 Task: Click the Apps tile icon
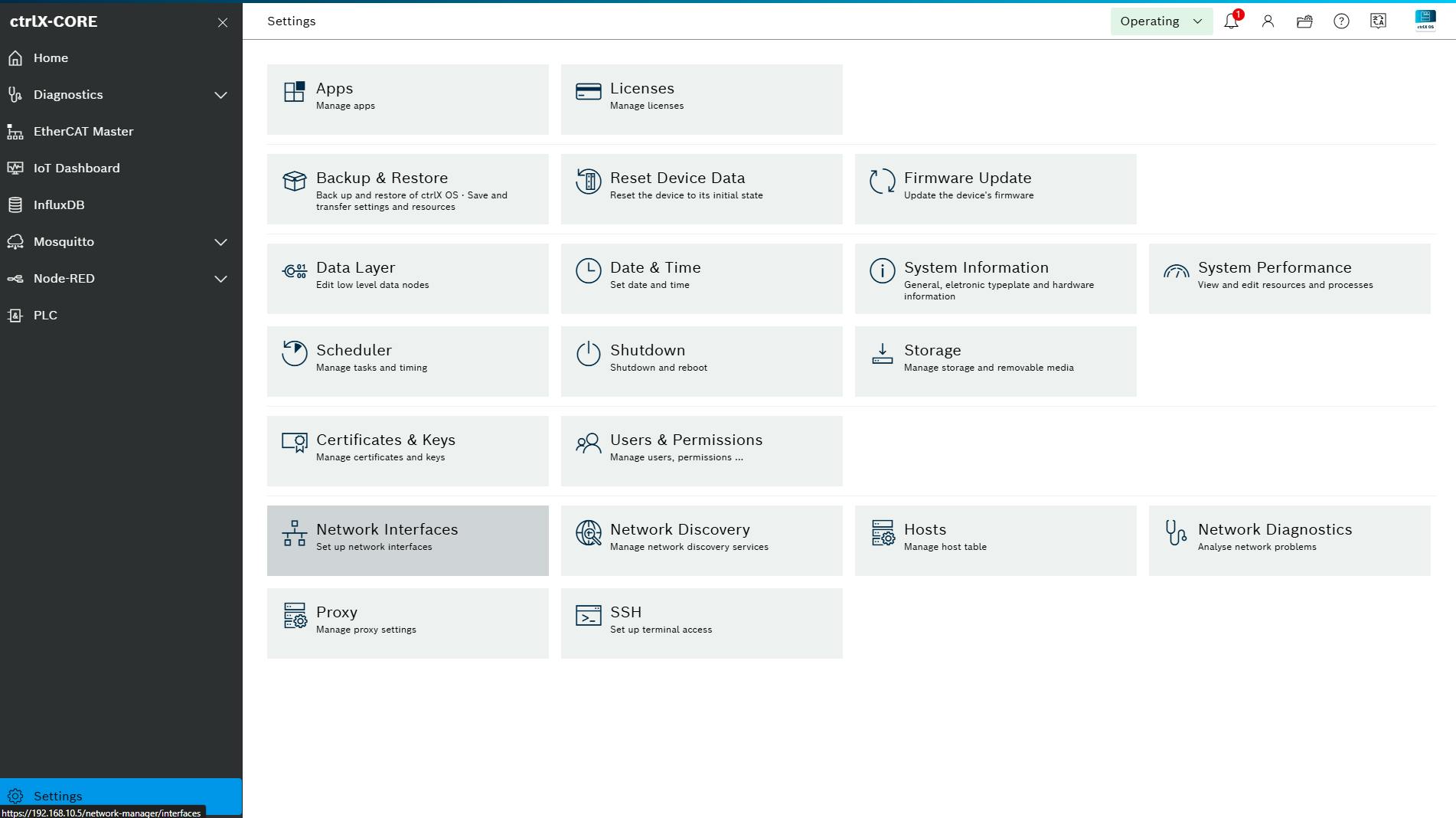[295, 92]
